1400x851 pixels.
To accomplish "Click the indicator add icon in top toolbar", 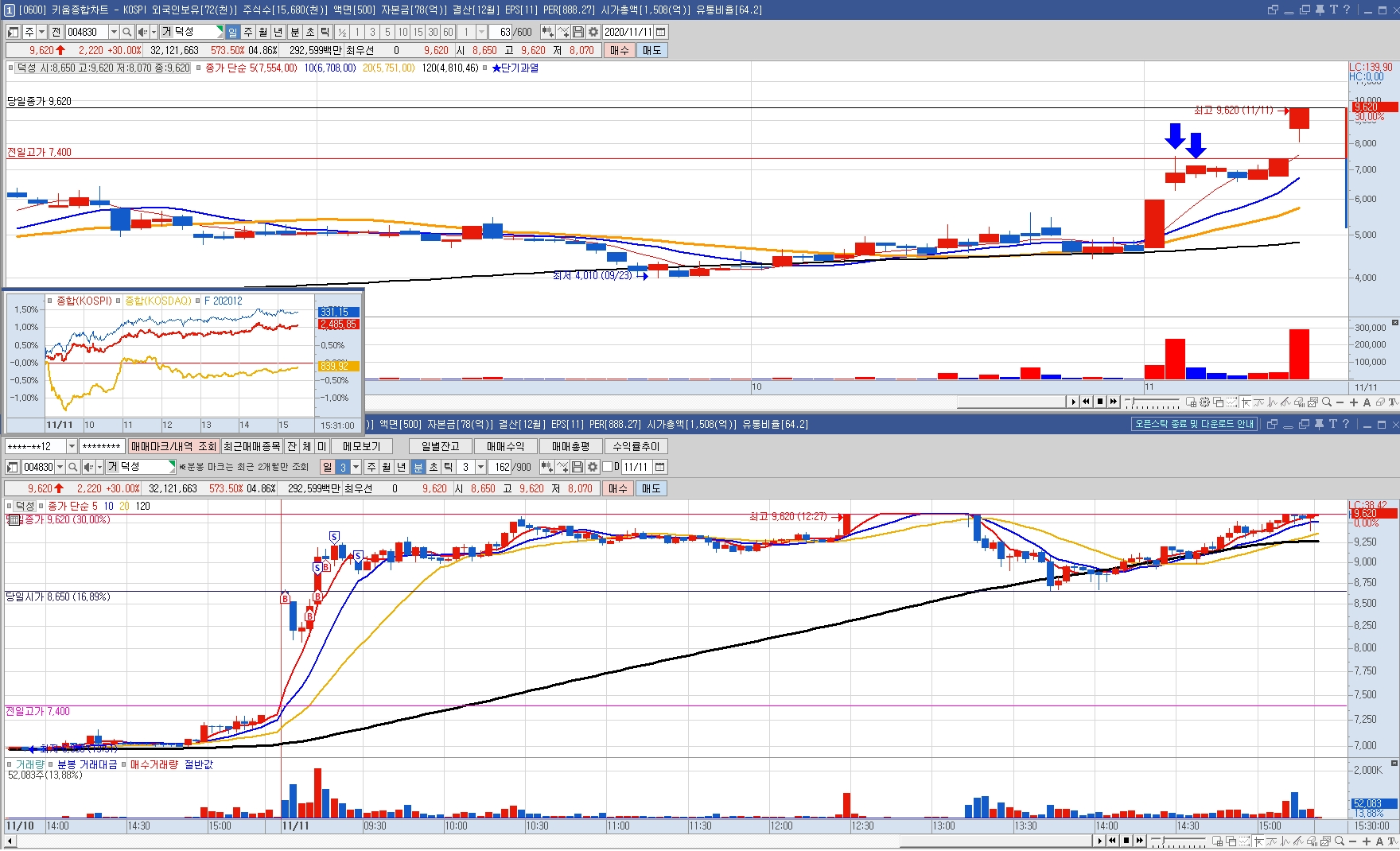I will click(x=547, y=32).
